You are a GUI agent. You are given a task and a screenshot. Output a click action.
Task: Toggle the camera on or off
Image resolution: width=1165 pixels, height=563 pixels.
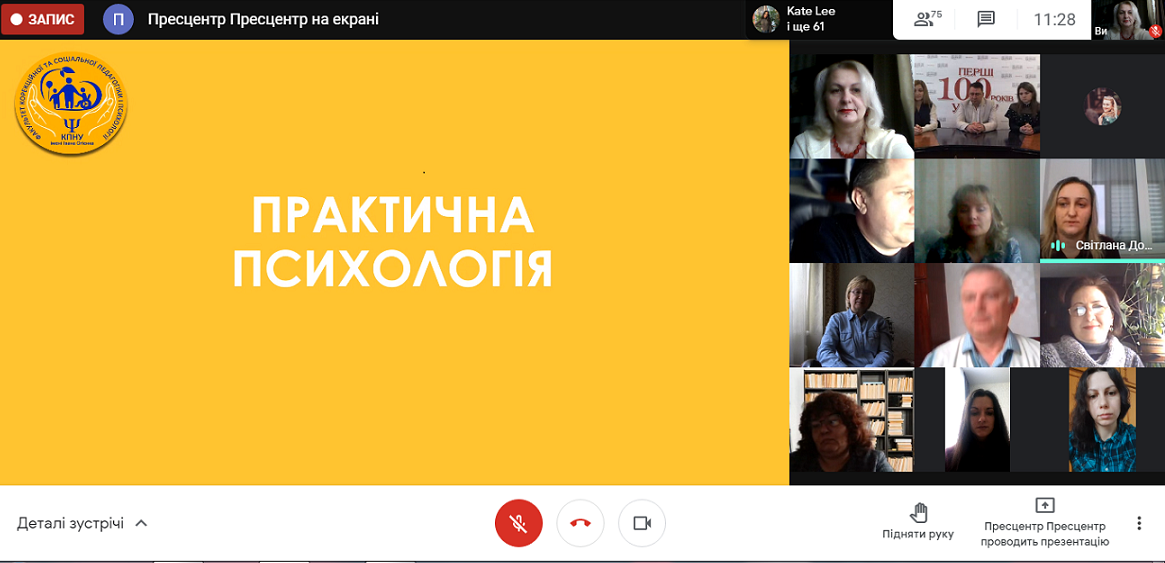point(641,523)
